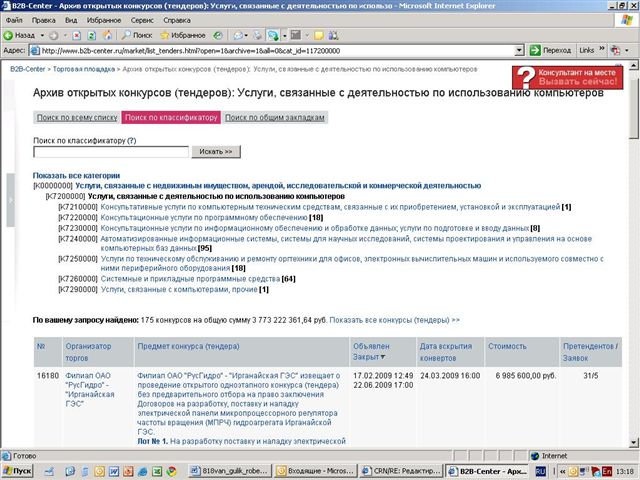Click the Искать >> button
The image size is (640, 480).
(x=216, y=151)
